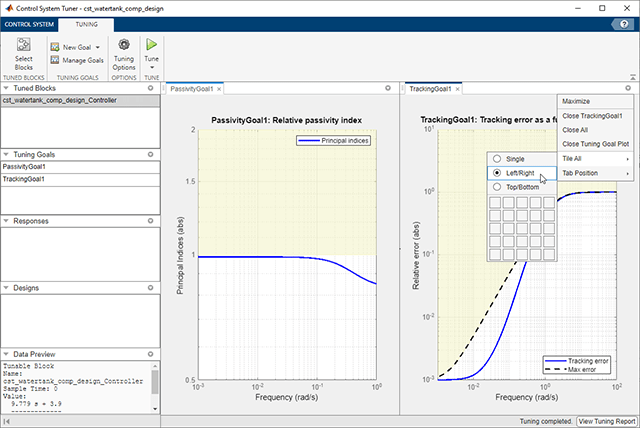Open the PassivityGoal1 plot panel gear menu
Viewport: 640px width, 428px height.
coord(388,89)
